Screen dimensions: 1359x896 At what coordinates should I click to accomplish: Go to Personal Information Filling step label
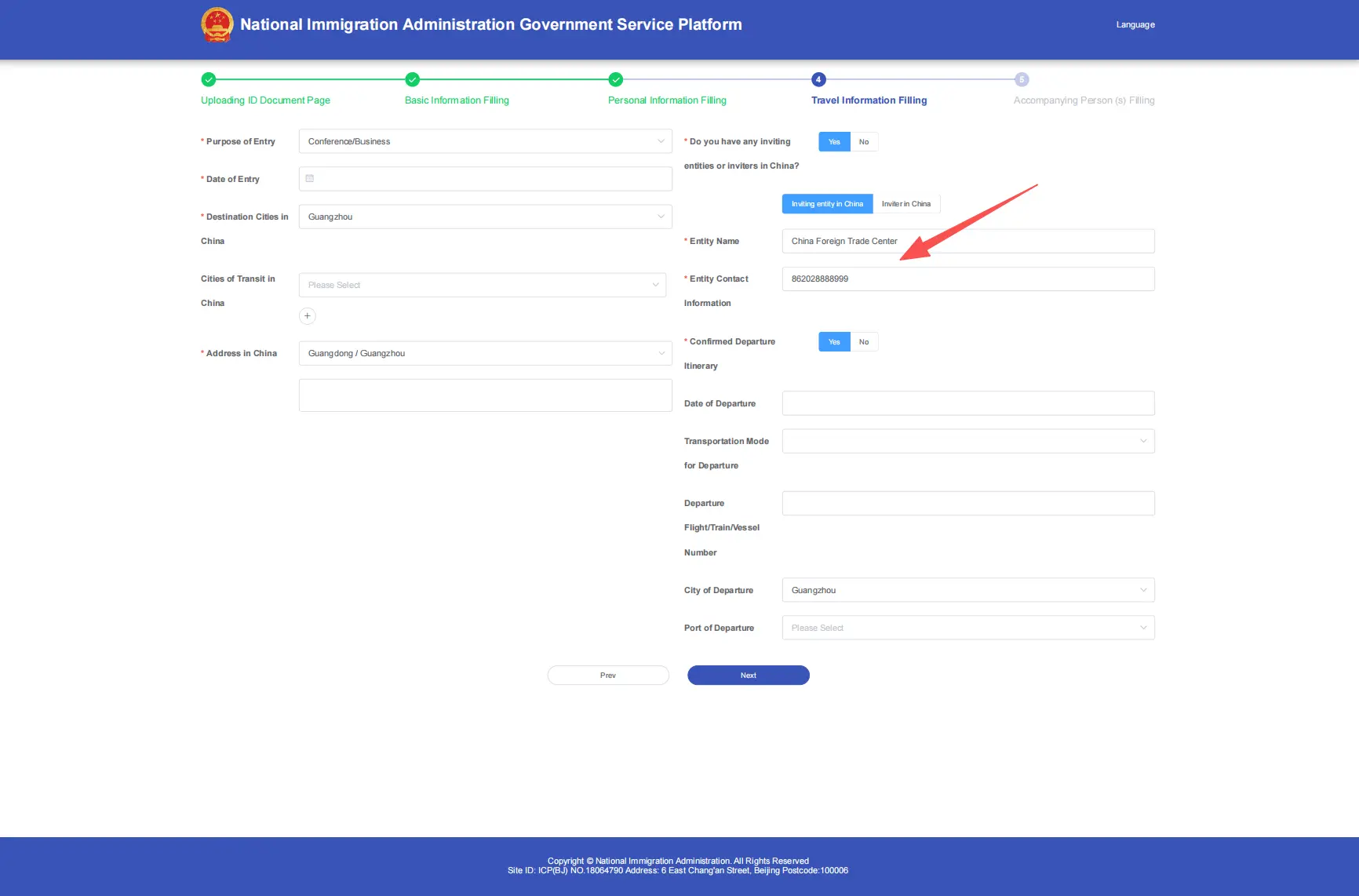pyautogui.click(x=667, y=100)
